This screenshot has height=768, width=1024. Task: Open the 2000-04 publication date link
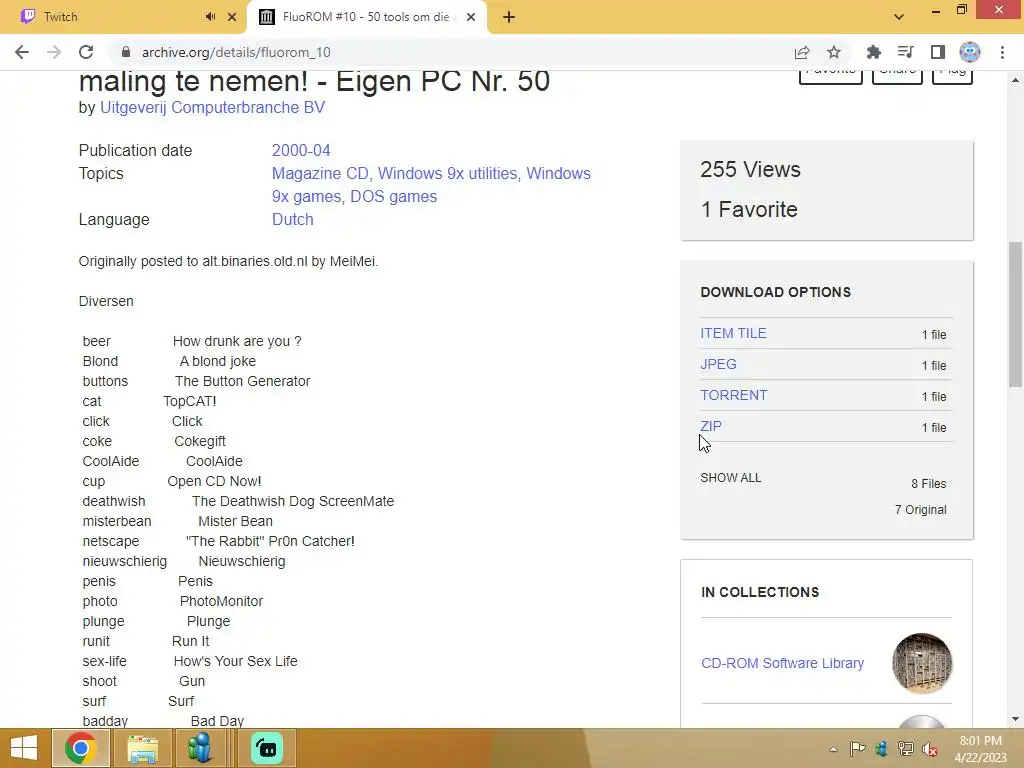[301, 150]
